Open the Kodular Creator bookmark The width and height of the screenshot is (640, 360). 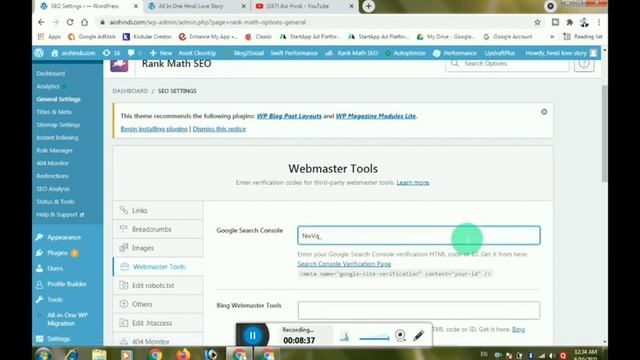tap(147, 37)
